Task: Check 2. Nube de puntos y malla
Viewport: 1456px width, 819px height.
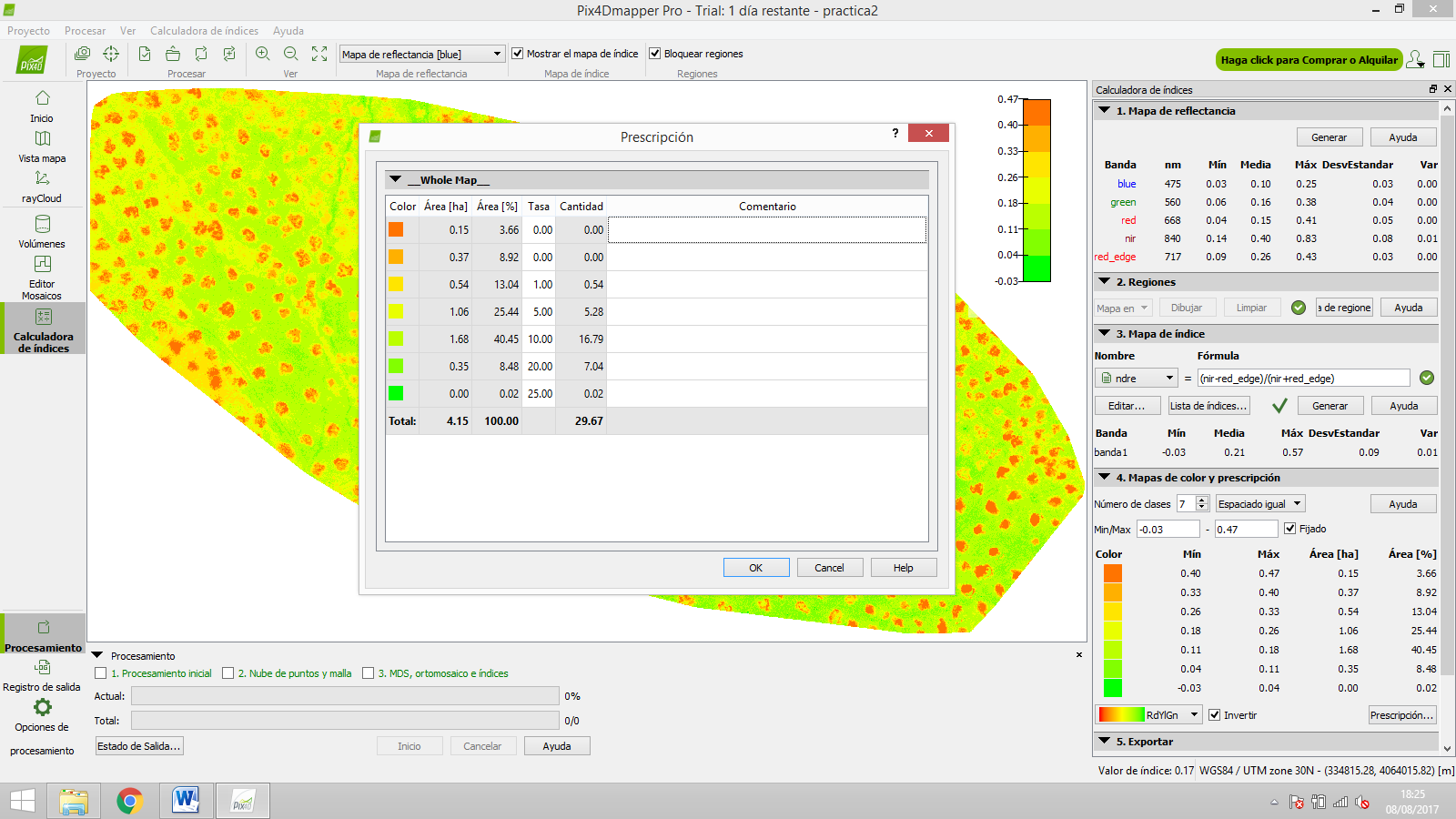Action: [x=227, y=673]
